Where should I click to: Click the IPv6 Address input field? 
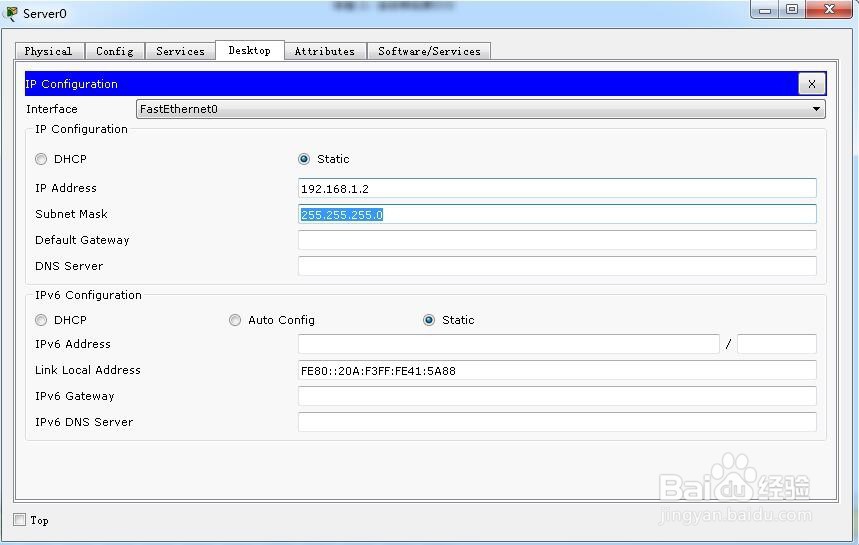pyautogui.click(x=508, y=344)
